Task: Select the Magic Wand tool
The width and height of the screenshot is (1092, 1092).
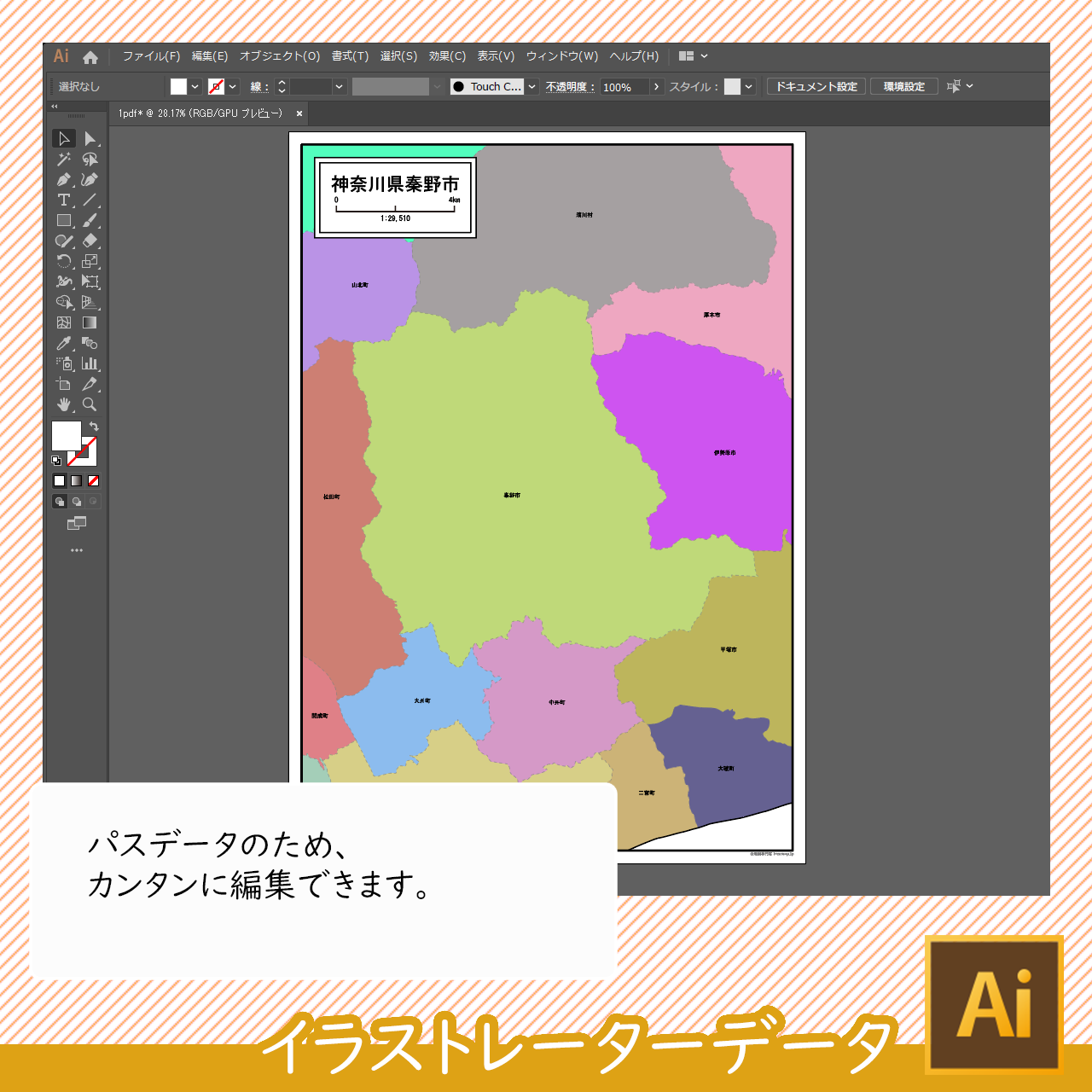Action: point(64,159)
